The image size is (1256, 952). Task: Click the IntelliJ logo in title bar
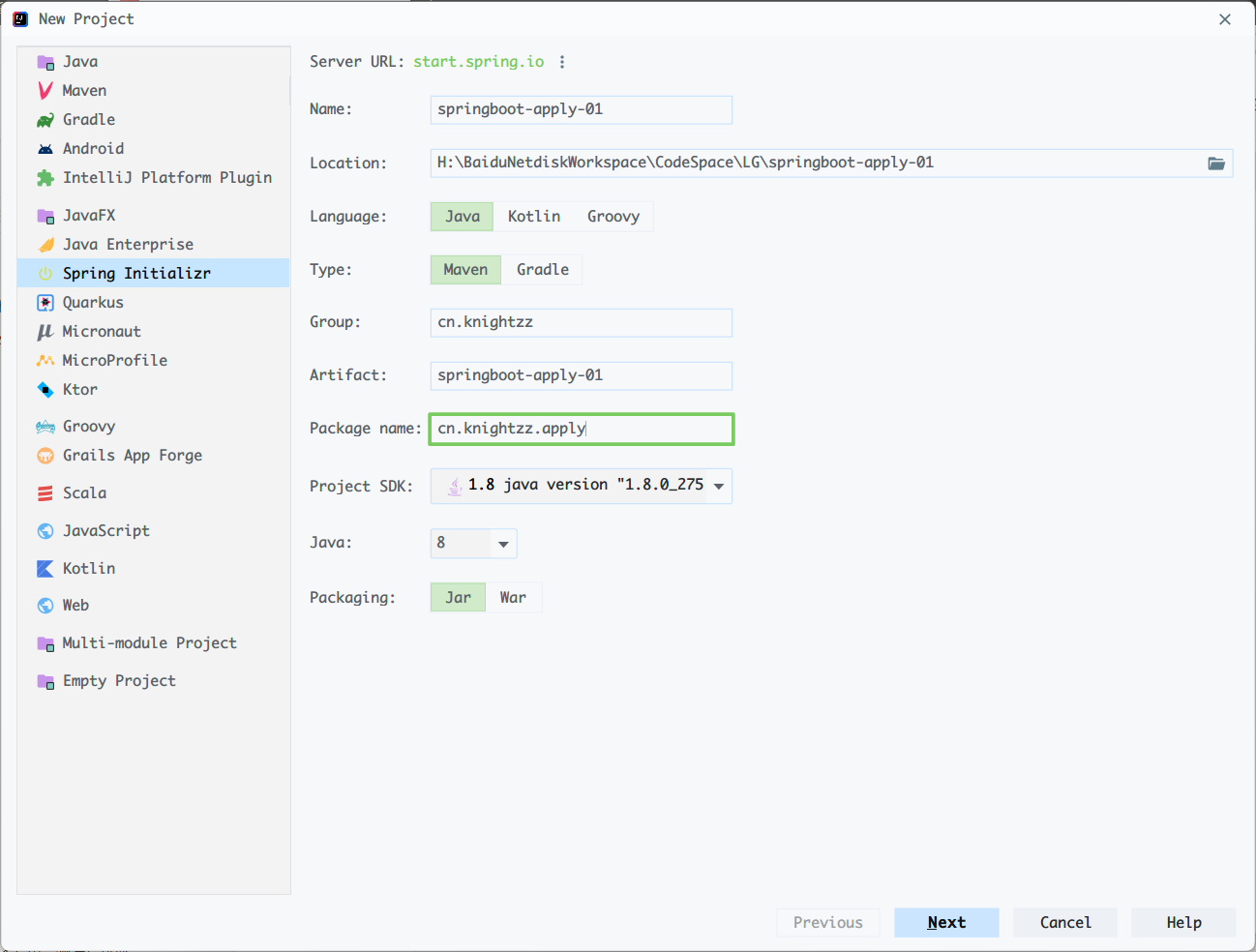tap(20, 19)
